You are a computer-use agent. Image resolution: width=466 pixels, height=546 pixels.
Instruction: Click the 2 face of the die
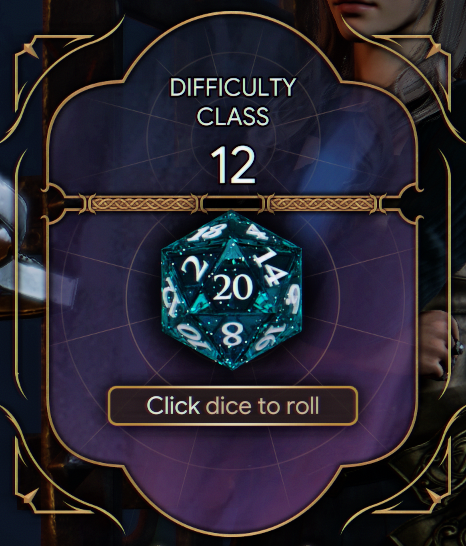194,270
